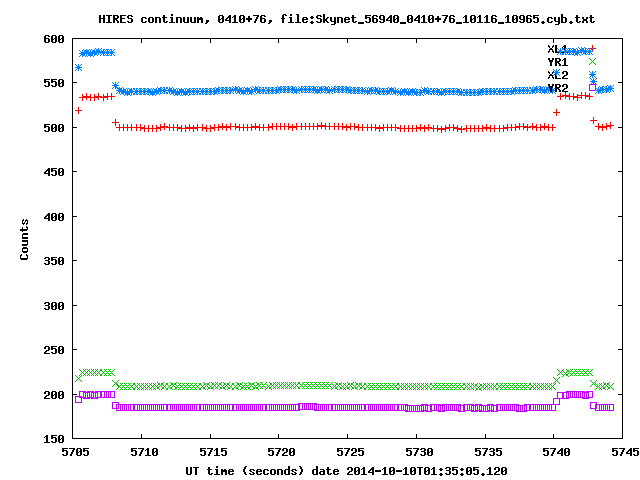Image resolution: width=640 pixels, height=480 pixels.
Task: Click the 450 y-axis tick label
Action: tap(54, 172)
